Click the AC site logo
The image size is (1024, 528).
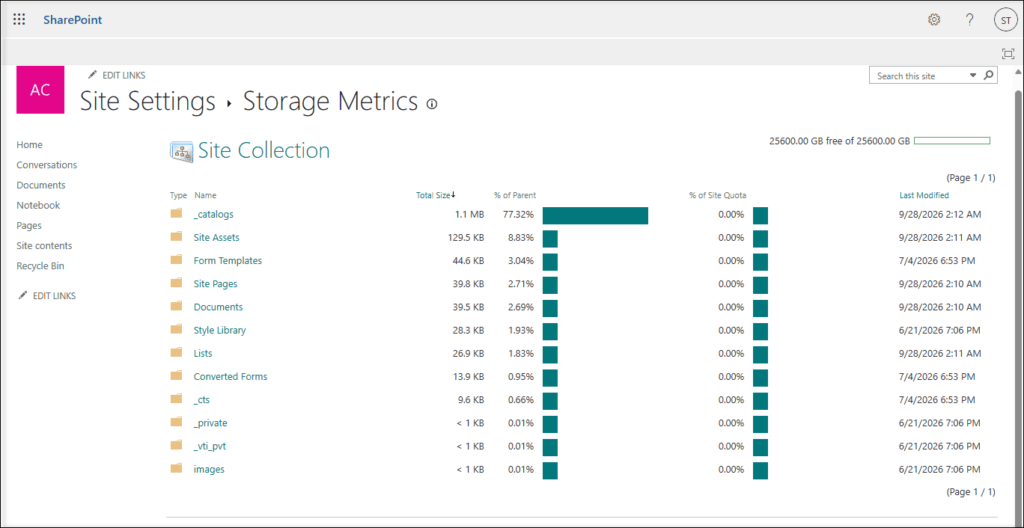pyautogui.click(x=40, y=90)
